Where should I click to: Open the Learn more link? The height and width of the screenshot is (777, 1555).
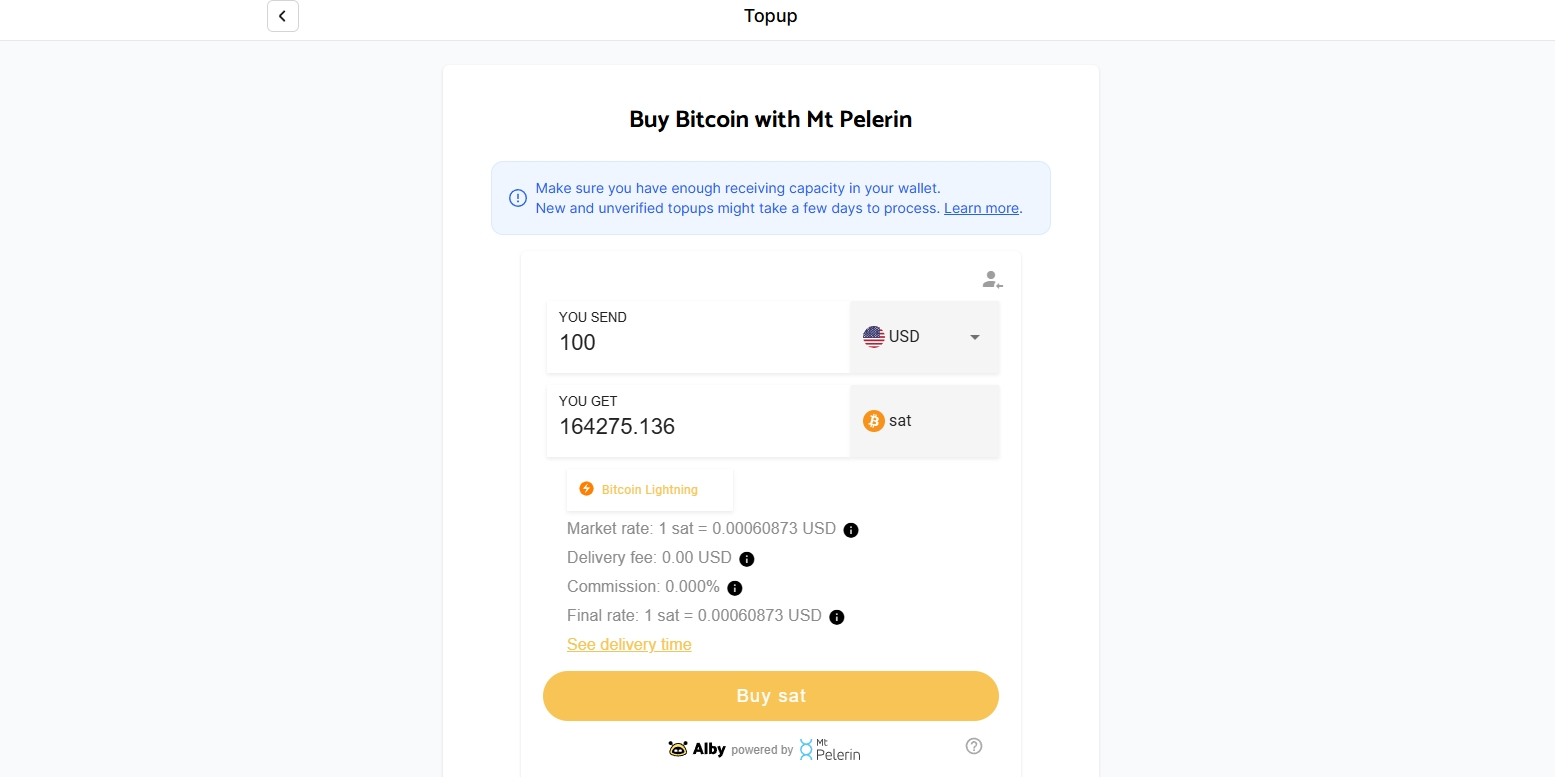(x=981, y=208)
